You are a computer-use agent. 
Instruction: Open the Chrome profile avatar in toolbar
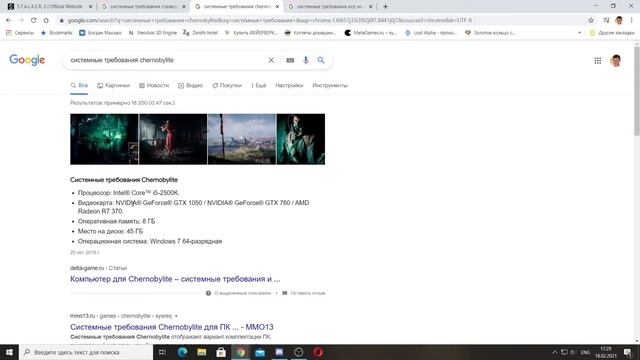[619, 20]
